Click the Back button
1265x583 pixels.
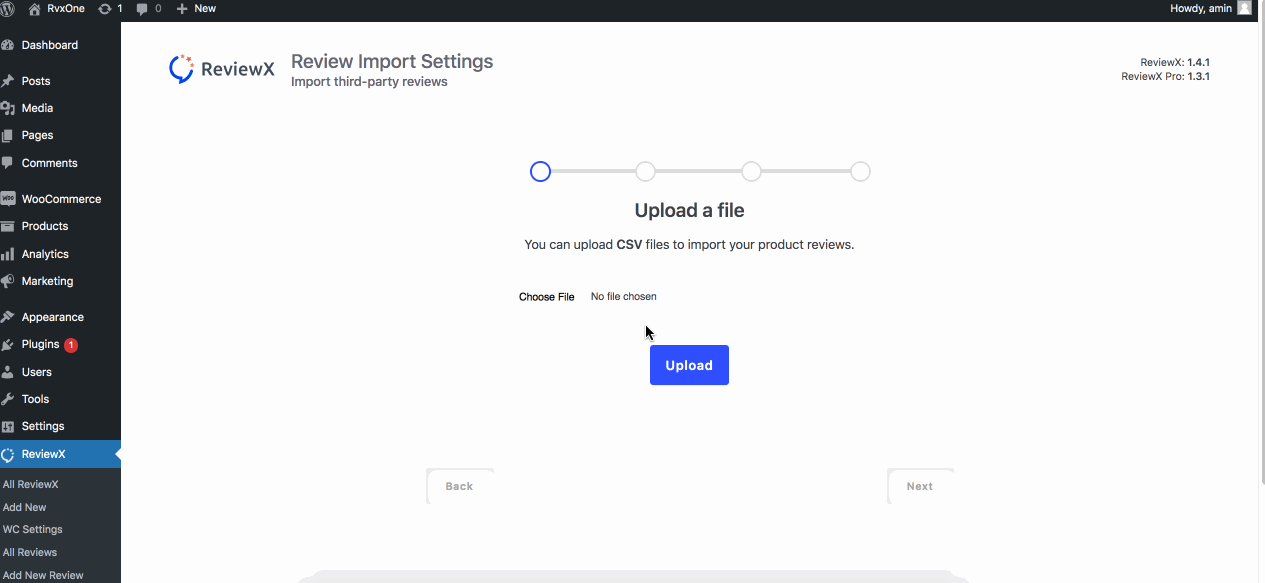[459, 486]
